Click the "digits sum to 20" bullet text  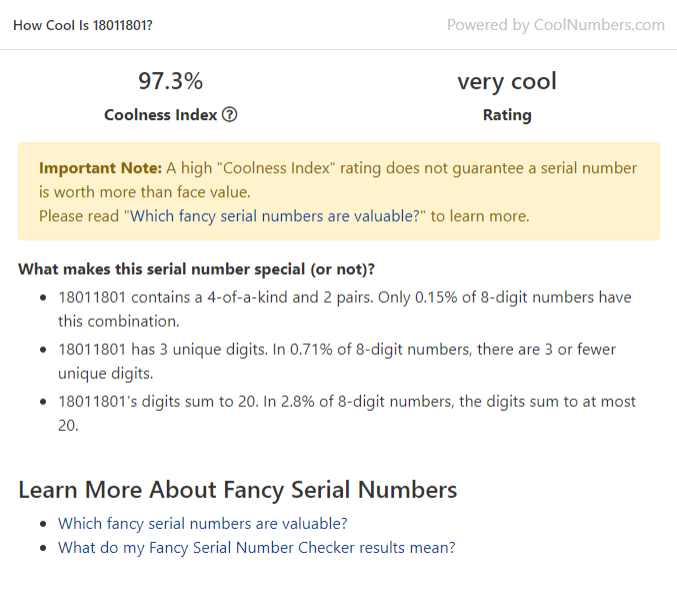point(347,413)
